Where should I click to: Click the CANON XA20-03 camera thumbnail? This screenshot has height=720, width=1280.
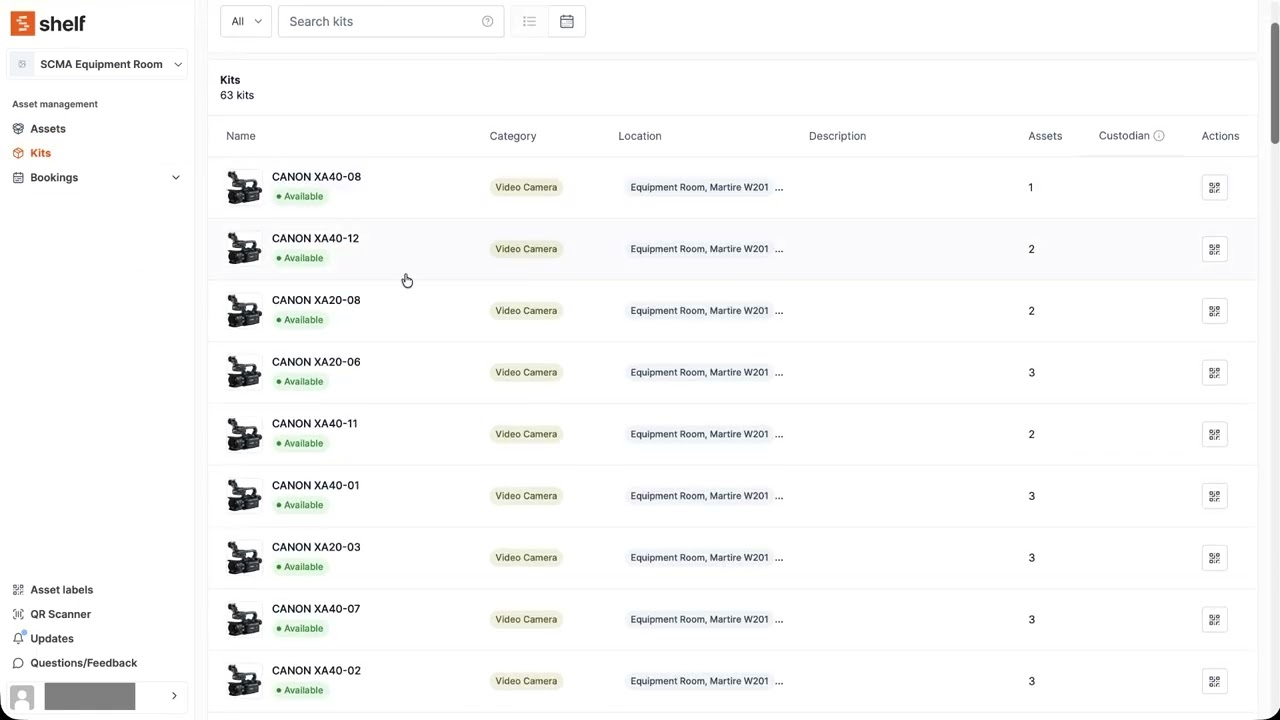(244, 558)
